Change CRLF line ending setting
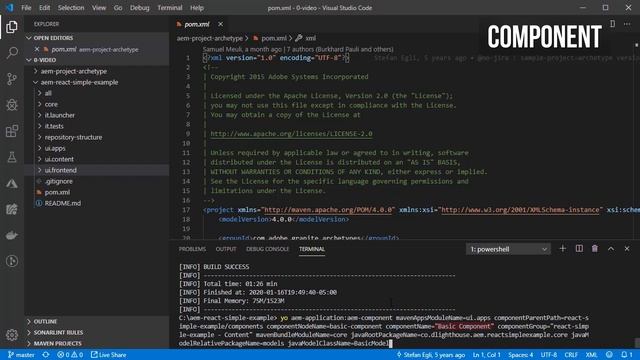 point(571,355)
